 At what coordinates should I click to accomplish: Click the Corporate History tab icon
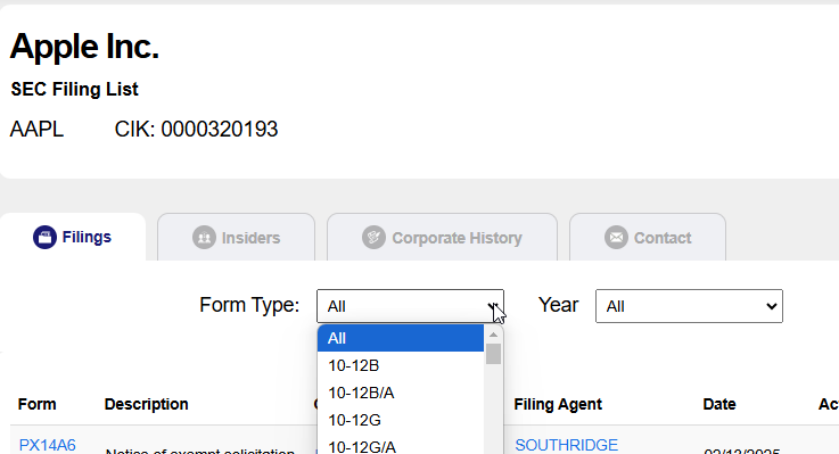tap(373, 238)
